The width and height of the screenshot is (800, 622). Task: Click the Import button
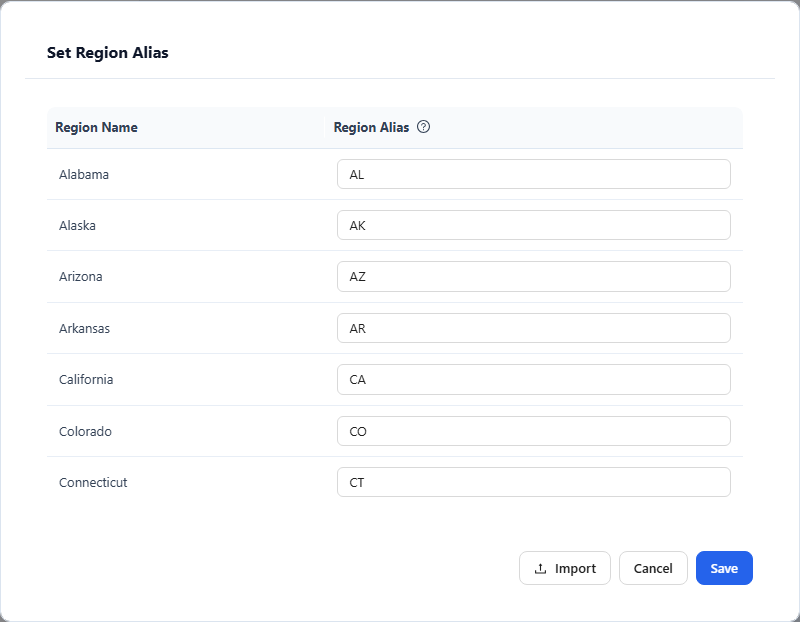tap(565, 568)
